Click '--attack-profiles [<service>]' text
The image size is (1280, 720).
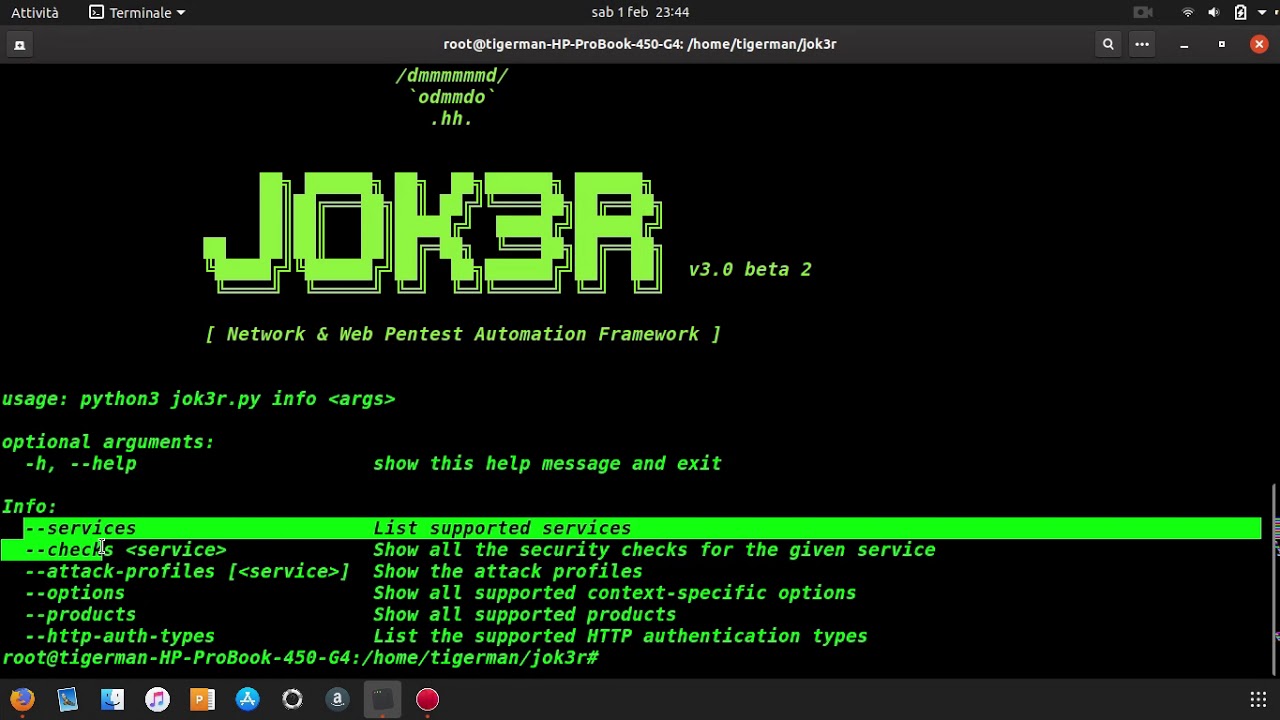click(187, 571)
